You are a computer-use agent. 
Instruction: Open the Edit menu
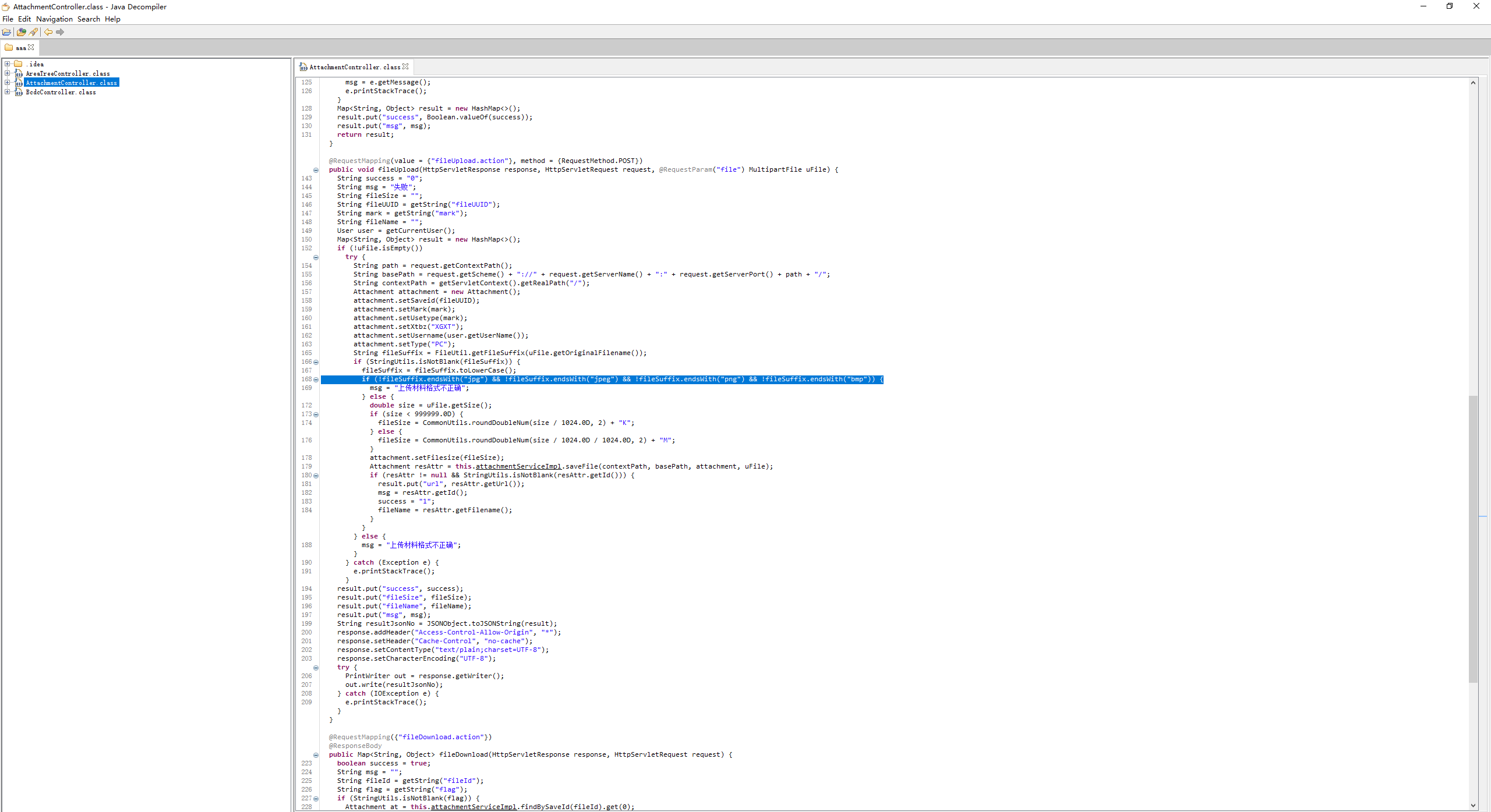(24, 19)
